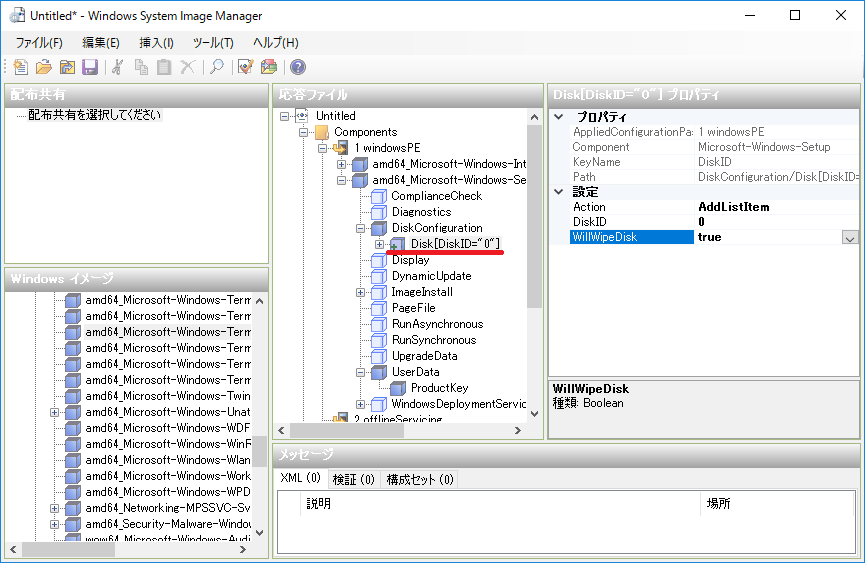Image resolution: width=865 pixels, height=563 pixels.
Task: Save the answer file with the floppy icon
Action: [90, 67]
